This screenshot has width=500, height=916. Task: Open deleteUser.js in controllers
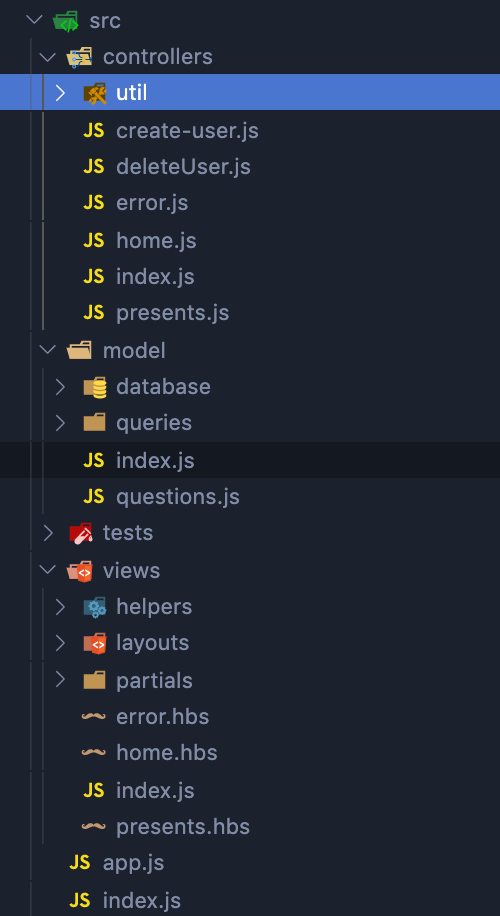[183, 167]
